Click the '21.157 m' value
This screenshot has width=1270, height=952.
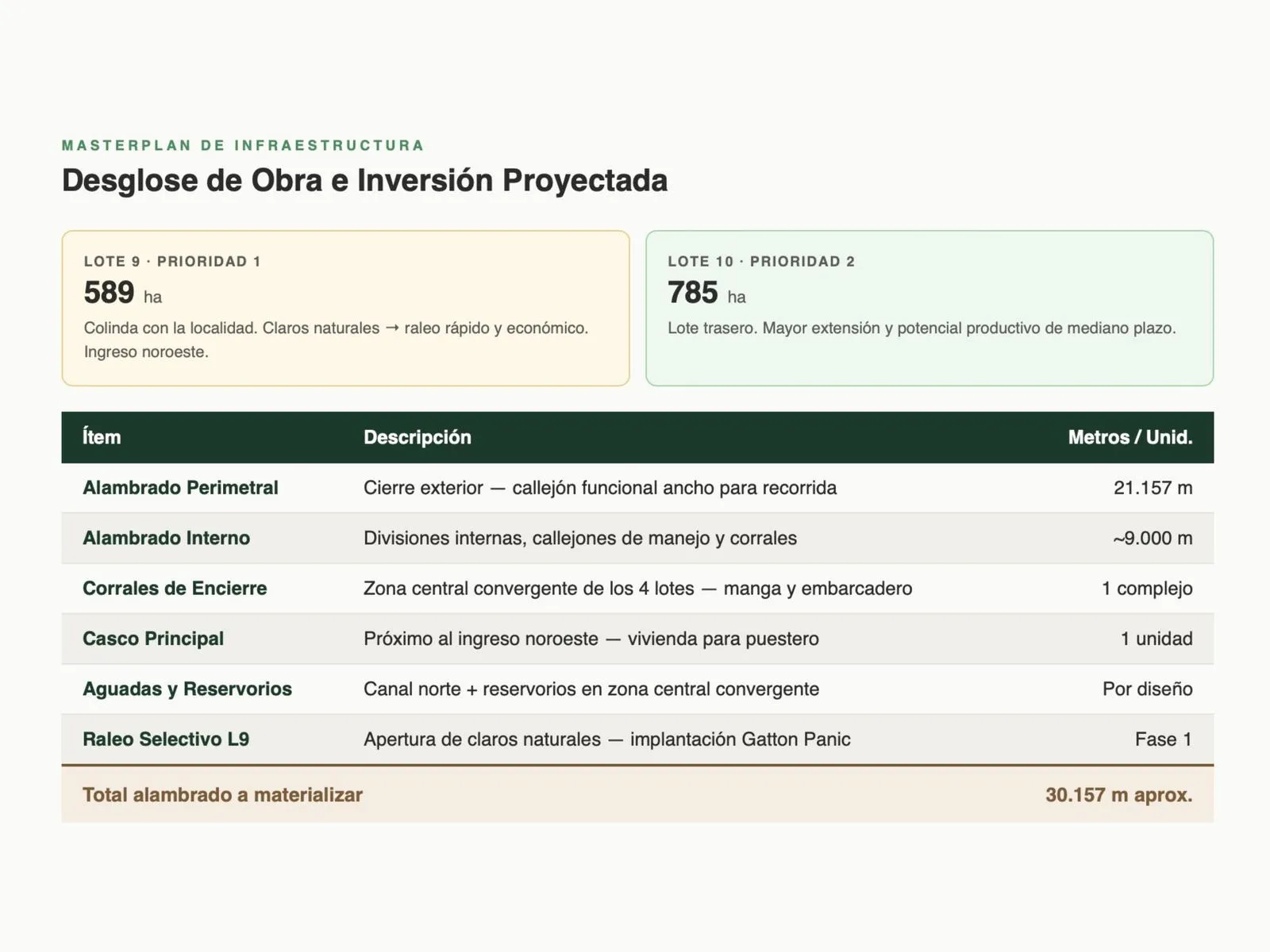pos(1153,488)
